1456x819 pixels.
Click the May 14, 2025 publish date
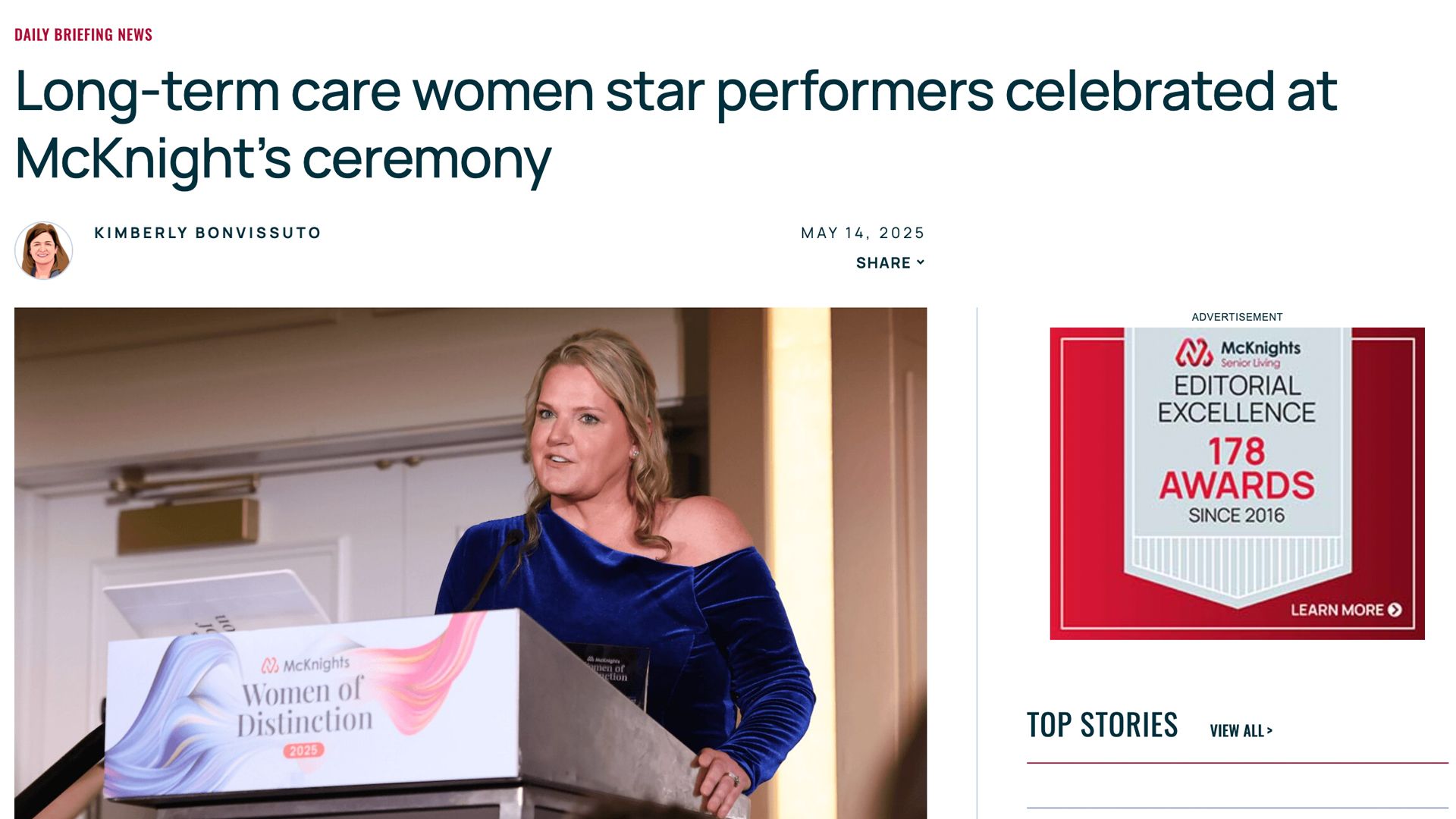[862, 233]
